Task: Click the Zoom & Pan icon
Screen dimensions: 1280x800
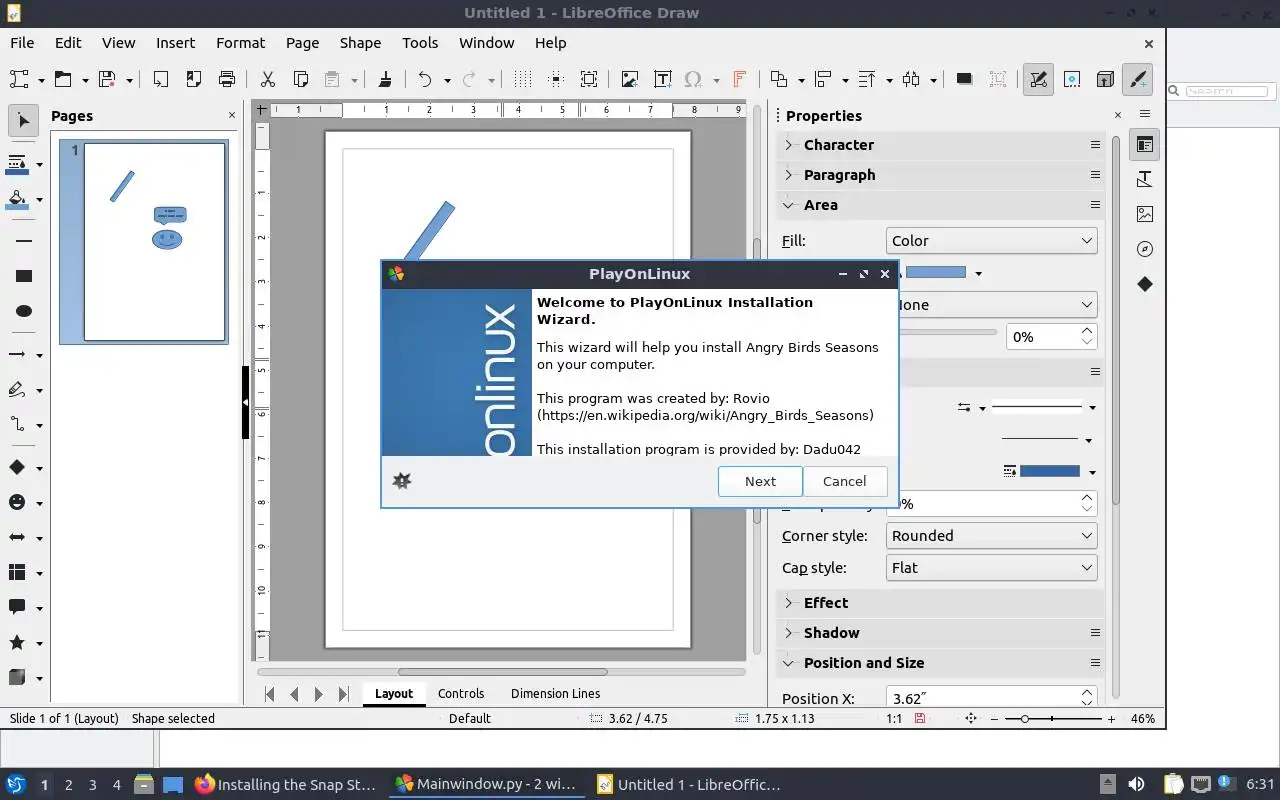Action: pyautogui.click(x=589, y=80)
